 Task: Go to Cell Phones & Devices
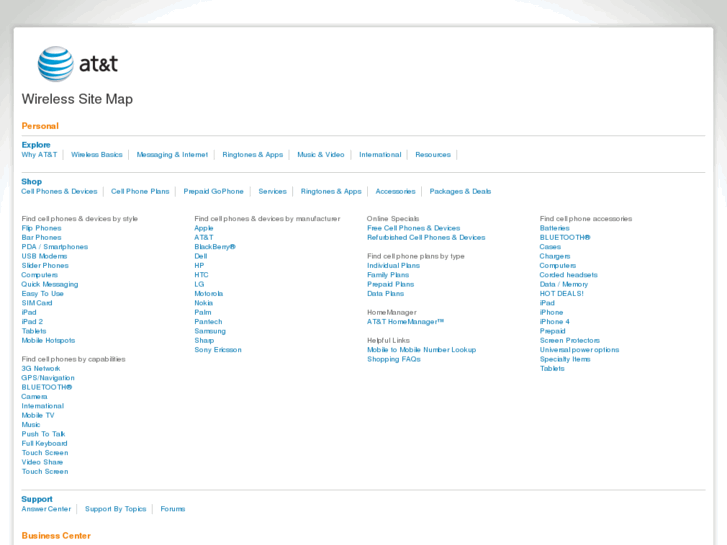coord(59,191)
